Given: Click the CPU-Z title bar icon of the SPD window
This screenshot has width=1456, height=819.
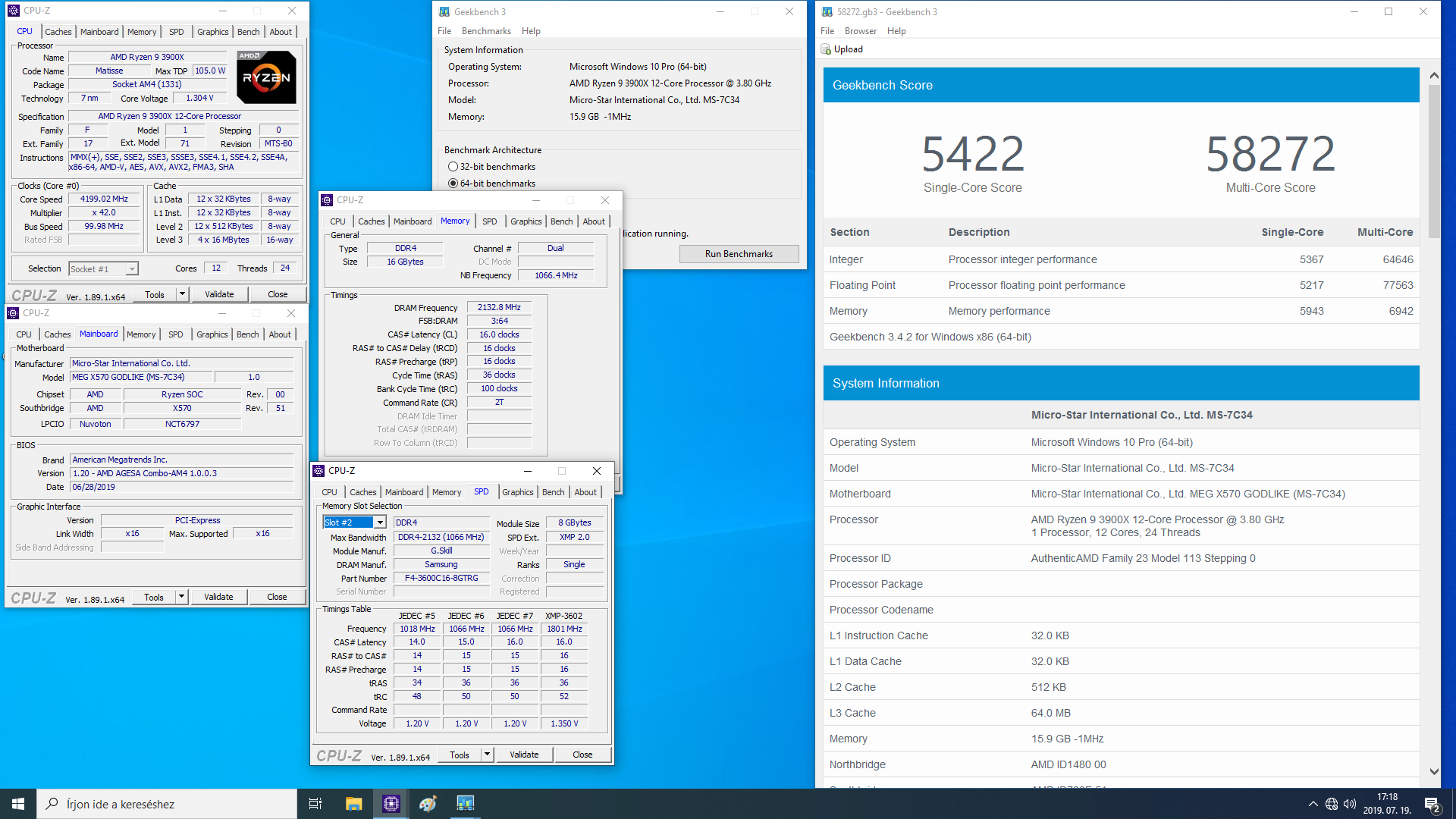Looking at the screenshot, I should (319, 471).
